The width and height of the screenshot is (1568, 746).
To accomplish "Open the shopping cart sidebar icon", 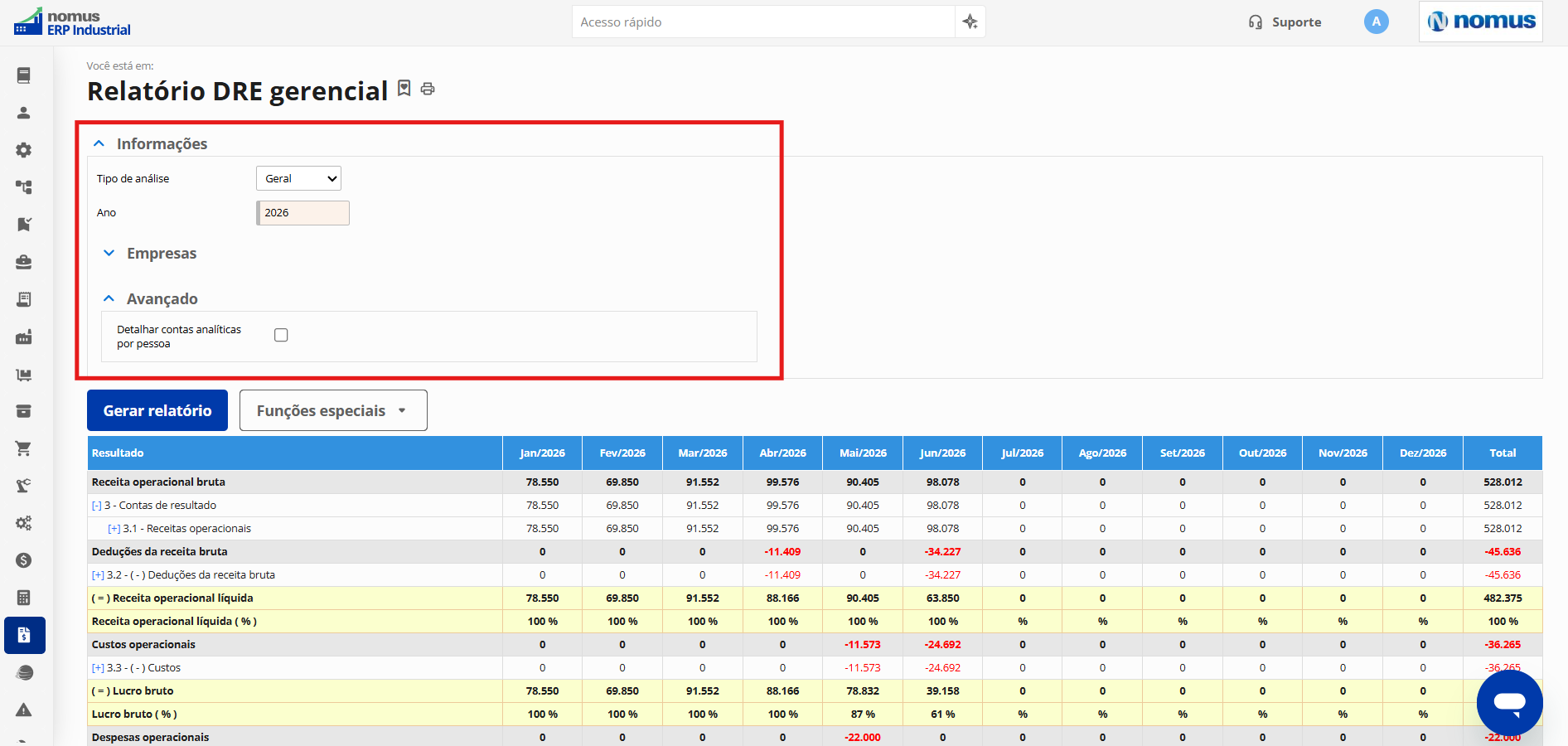I will [x=24, y=448].
